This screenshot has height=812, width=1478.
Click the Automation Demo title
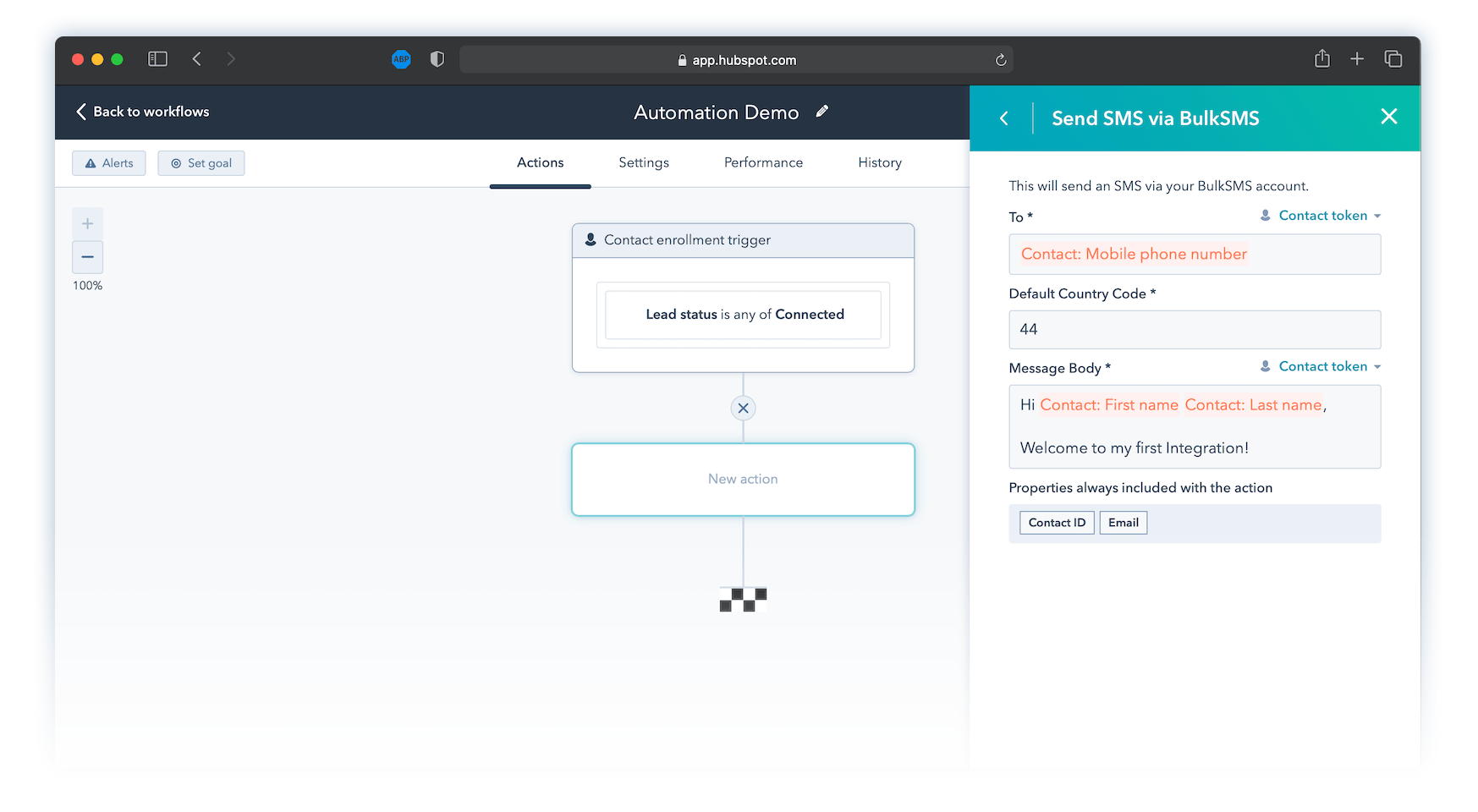point(716,112)
